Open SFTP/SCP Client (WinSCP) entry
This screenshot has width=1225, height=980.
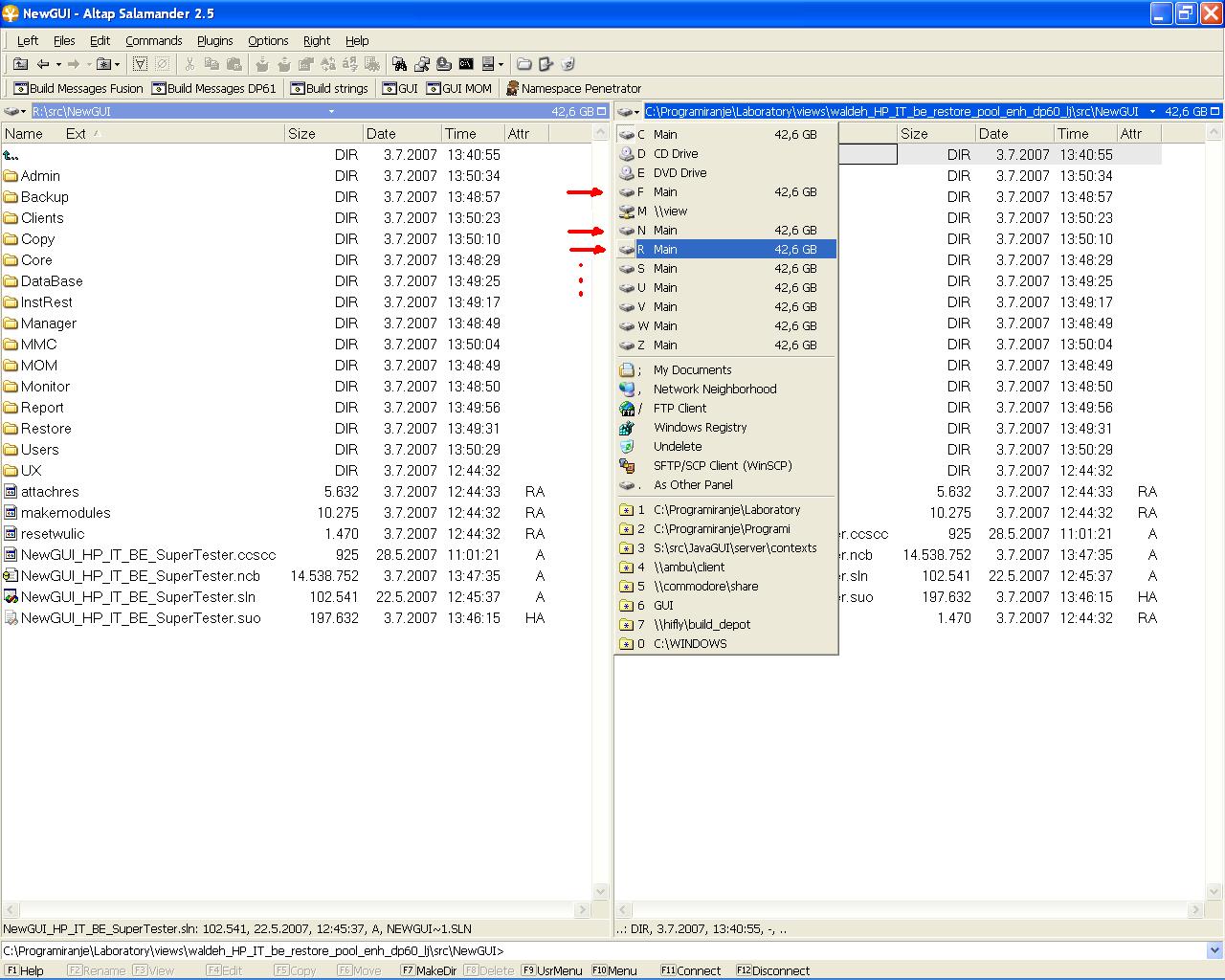[x=726, y=465]
